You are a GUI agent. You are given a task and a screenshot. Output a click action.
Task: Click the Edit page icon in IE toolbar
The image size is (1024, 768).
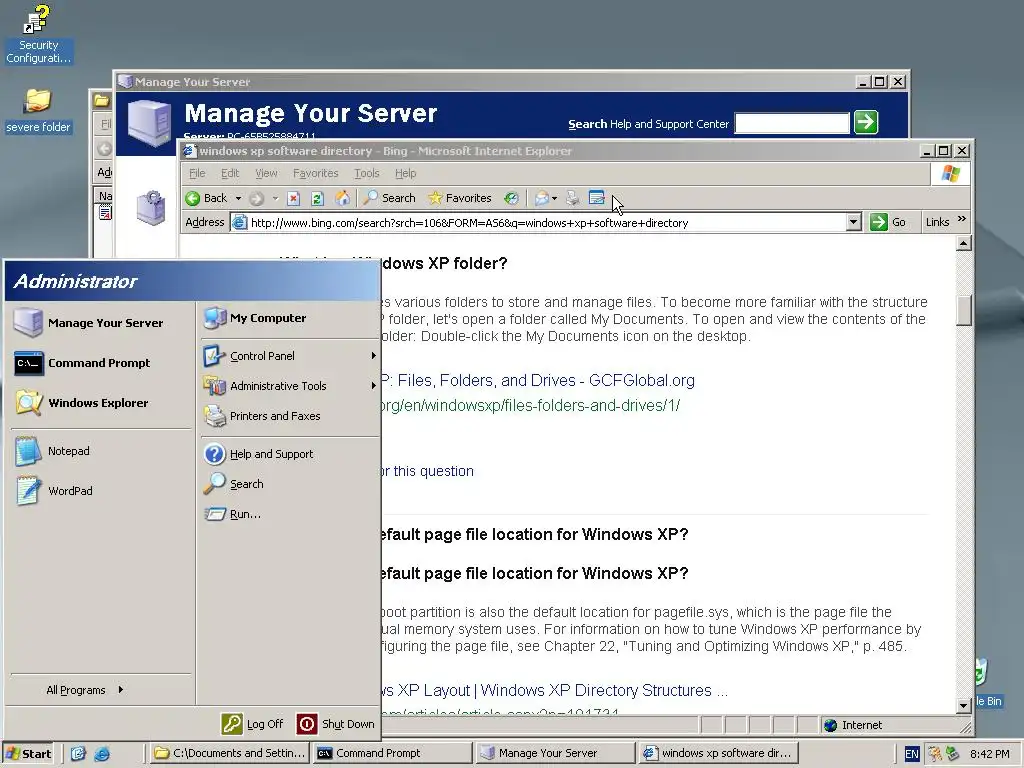pos(596,198)
